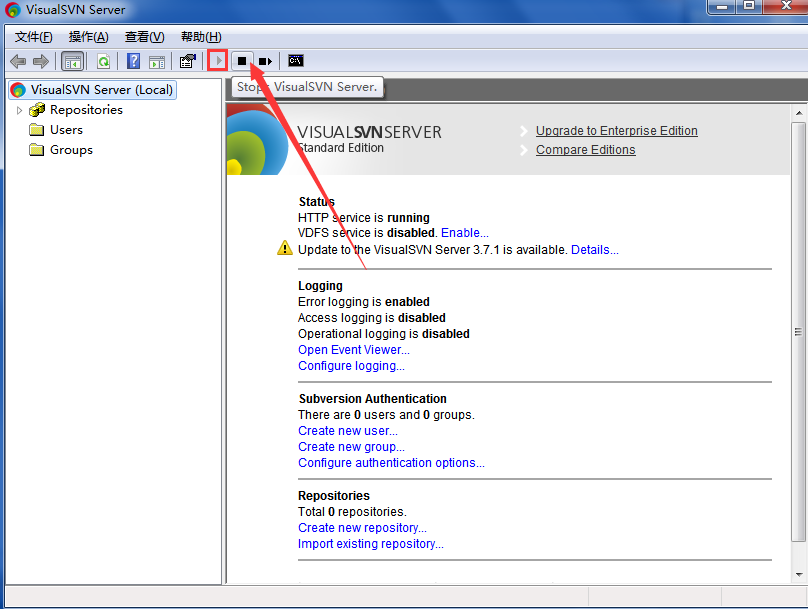Close the VisualSVN Server window
The image size is (808, 609).
(x=785, y=7)
